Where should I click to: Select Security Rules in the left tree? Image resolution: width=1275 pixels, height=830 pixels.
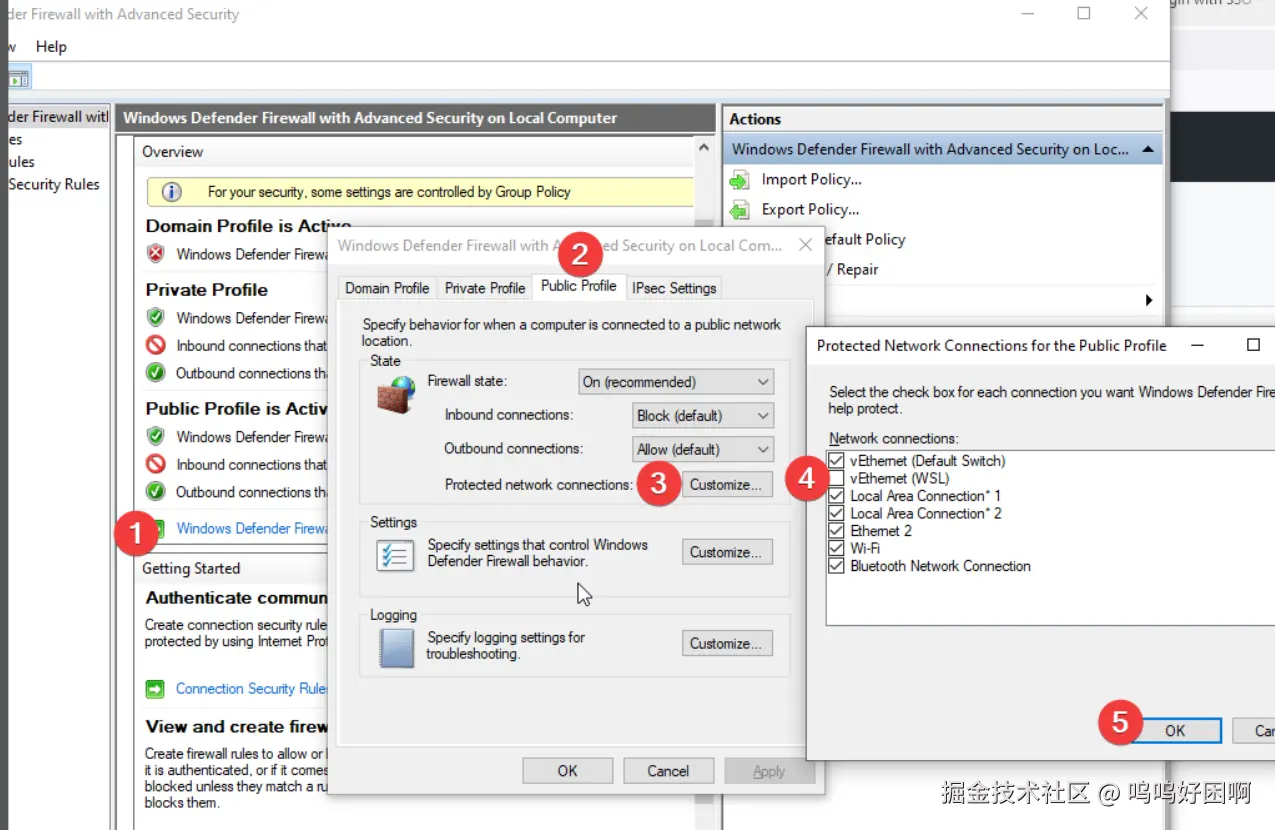54,184
